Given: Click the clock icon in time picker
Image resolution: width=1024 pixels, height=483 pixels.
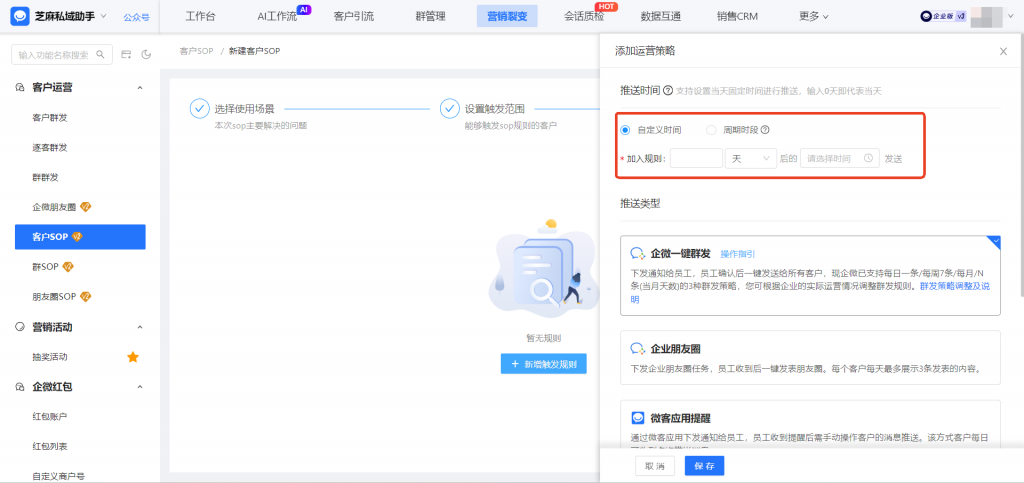Looking at the screenshot, I should coord(868,158).
